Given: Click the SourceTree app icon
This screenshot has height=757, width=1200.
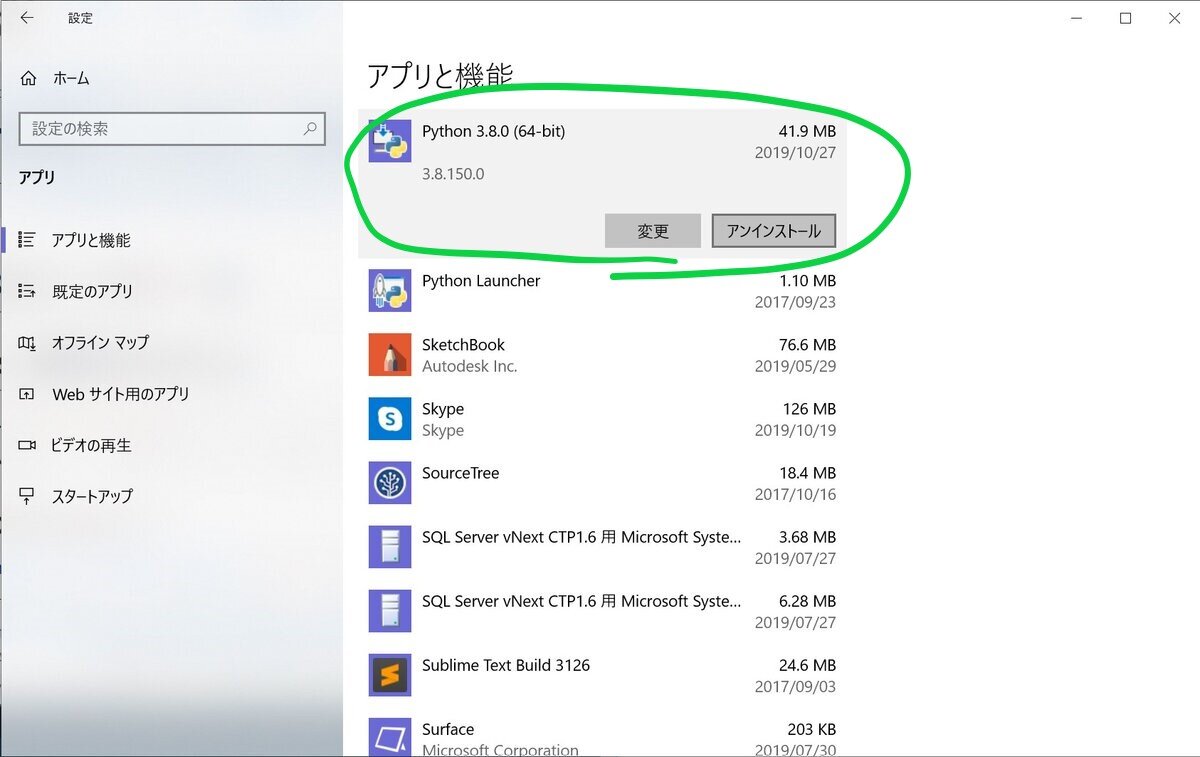Looking at the screenshot, I should [389, 483].
